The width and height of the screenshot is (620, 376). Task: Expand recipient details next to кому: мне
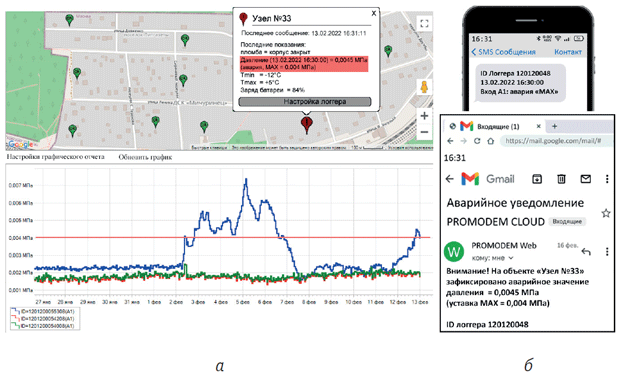click(511, 258)
